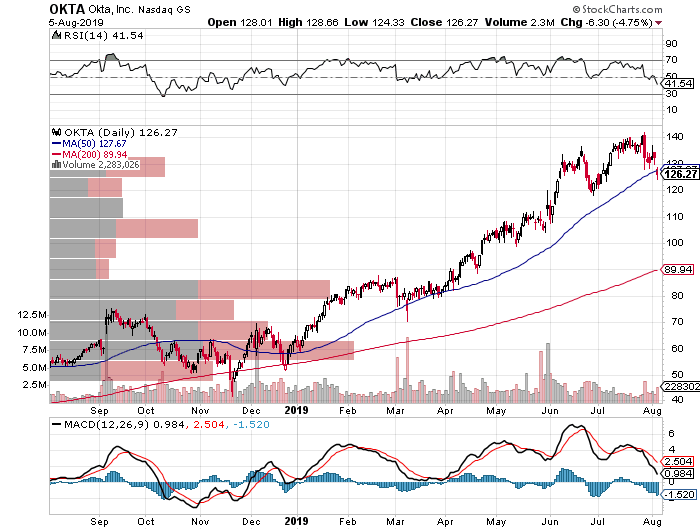The height and width of the screenshot is (530, 700).
Task: Click the red down arrow next to Chg
Action: coord(658,23)
